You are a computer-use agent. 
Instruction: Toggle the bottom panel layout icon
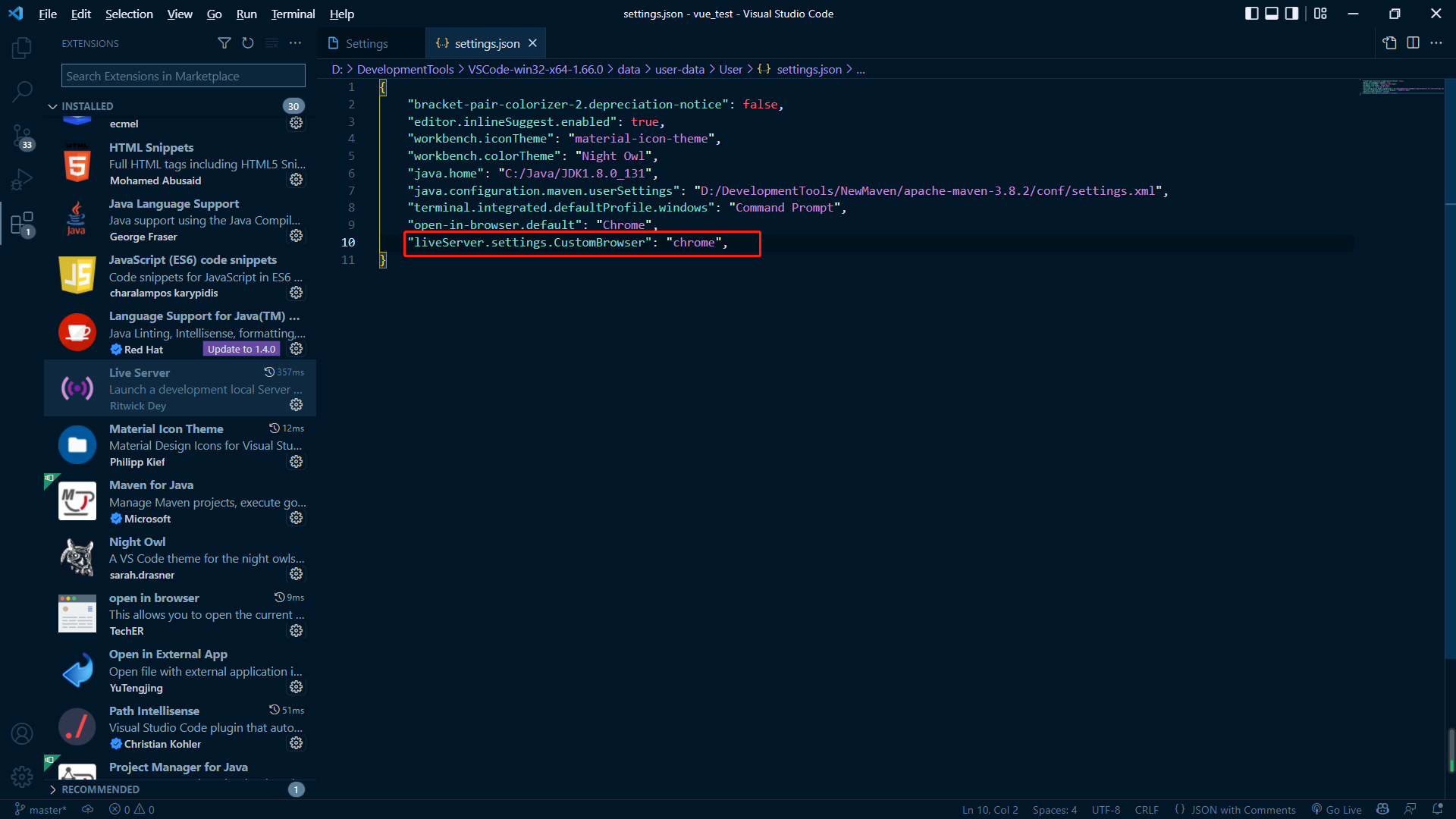(1272, 14)
